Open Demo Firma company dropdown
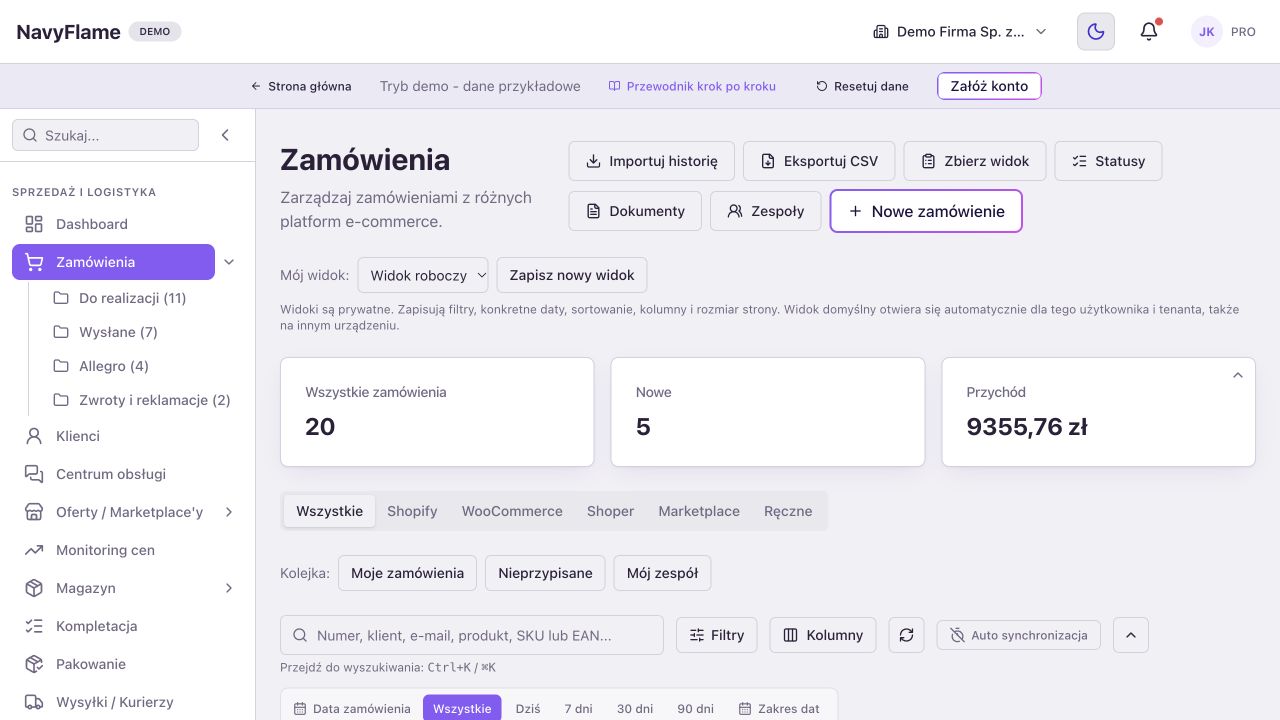 pyautogui.click(x=959, y=32)
